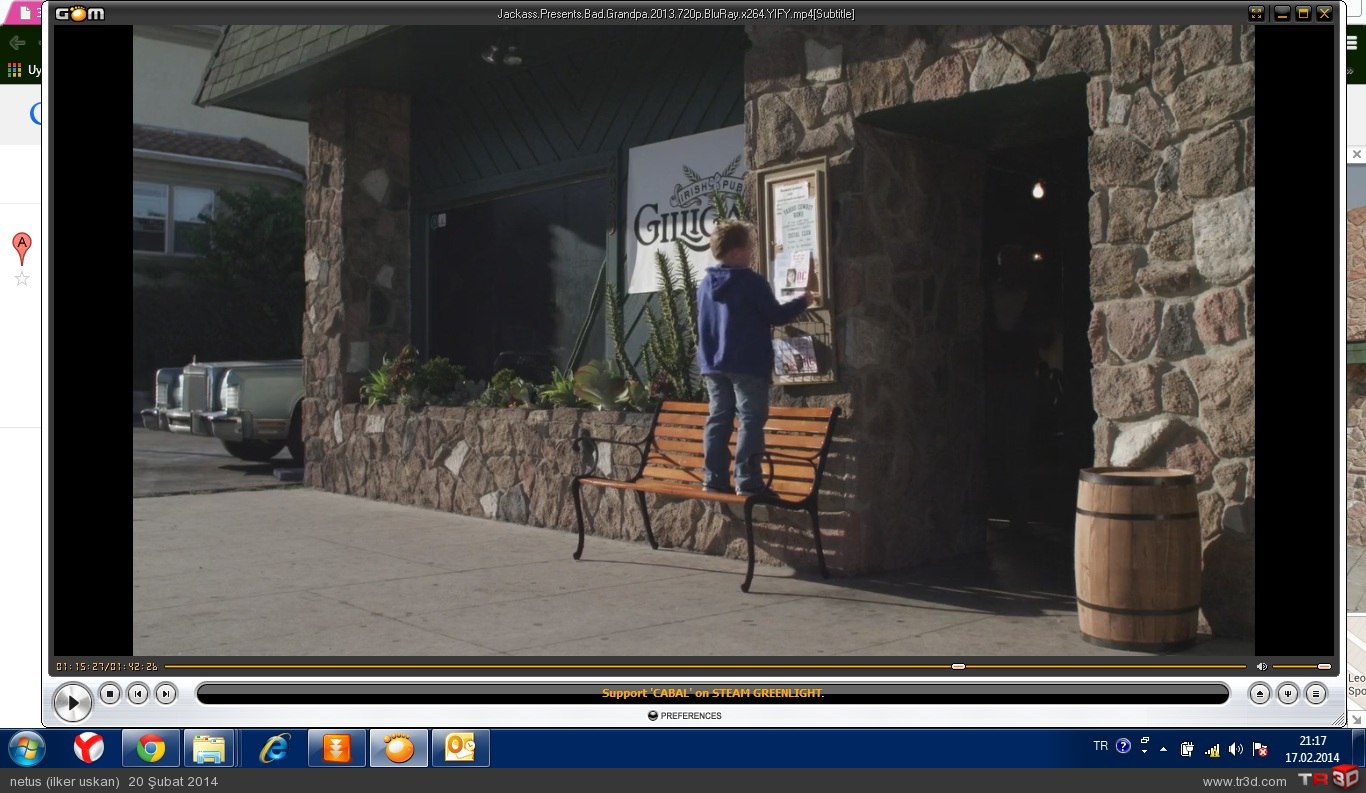Launch Internet Explorer from the taskbar
1366x793 pixels.
pos(274,748)
